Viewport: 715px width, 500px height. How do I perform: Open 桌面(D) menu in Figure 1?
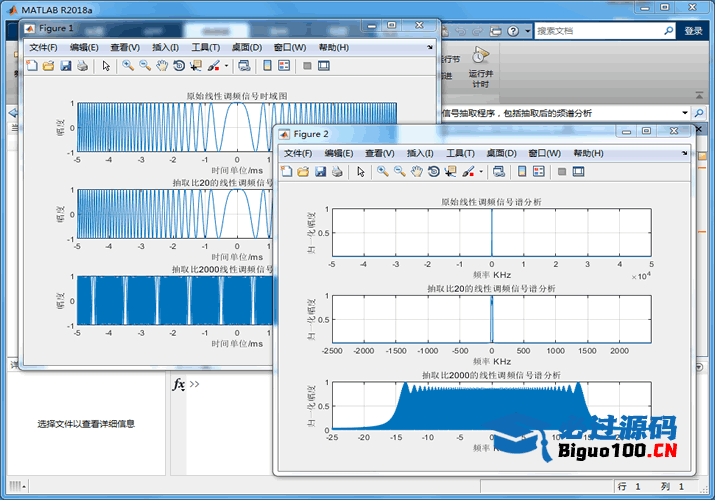pos(247,47)
